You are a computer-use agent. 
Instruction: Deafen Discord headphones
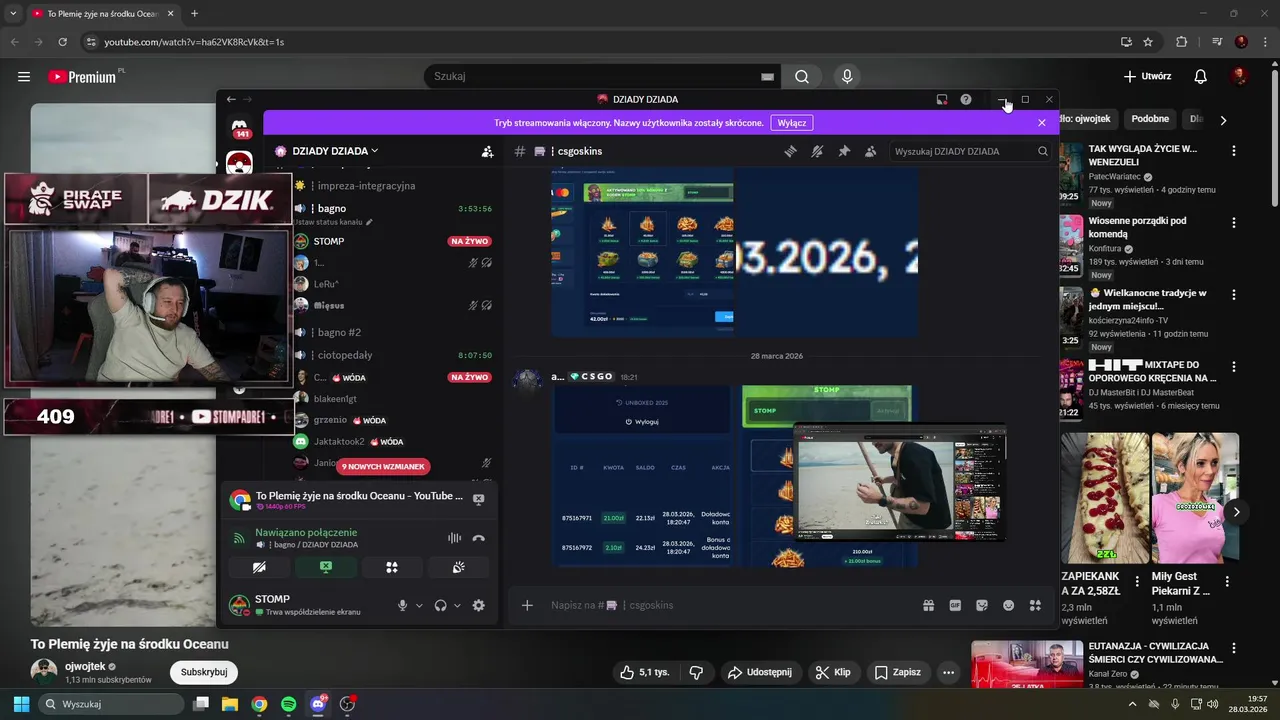[440, 605]
